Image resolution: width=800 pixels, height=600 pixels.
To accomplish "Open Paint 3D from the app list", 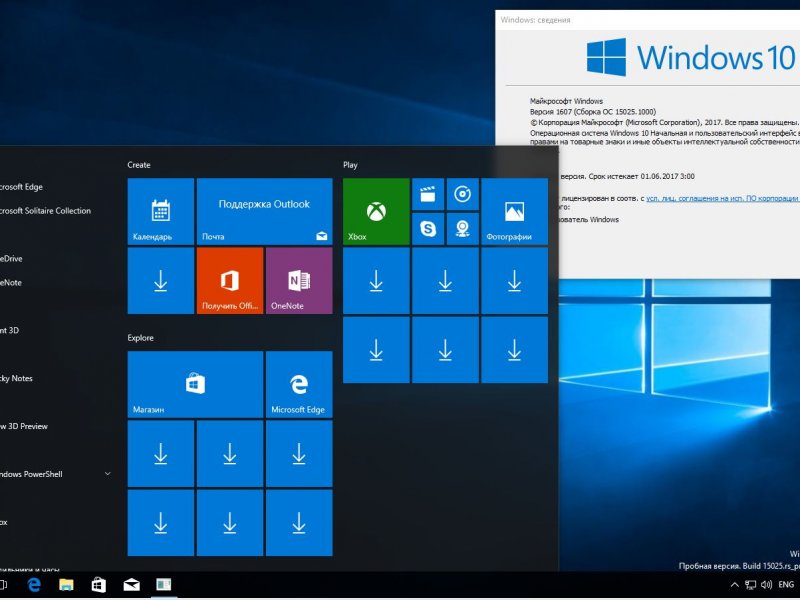I will pyautogui.click(x=10, y=330).
